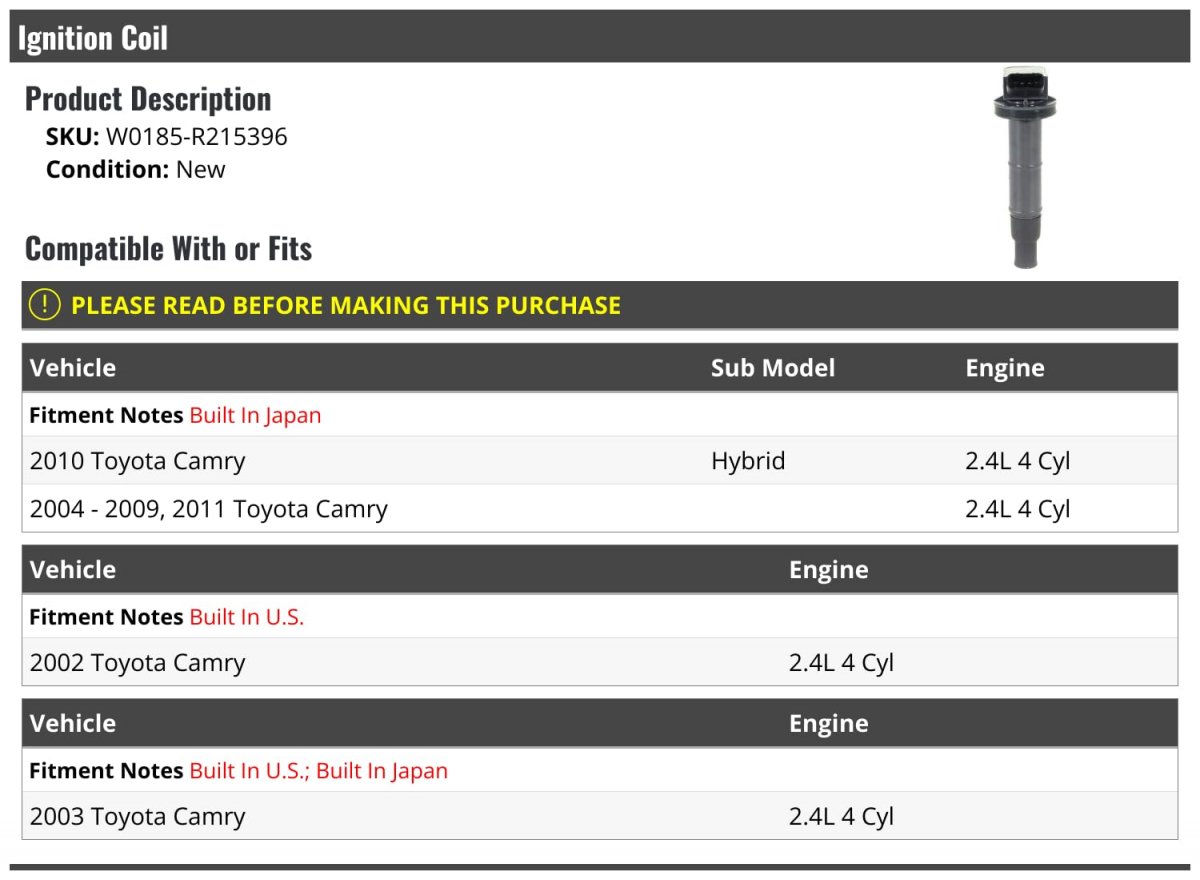Click the PLEASE READ BEFORE MAKING THIS PURCHASE banner

[x=600, y=305]
